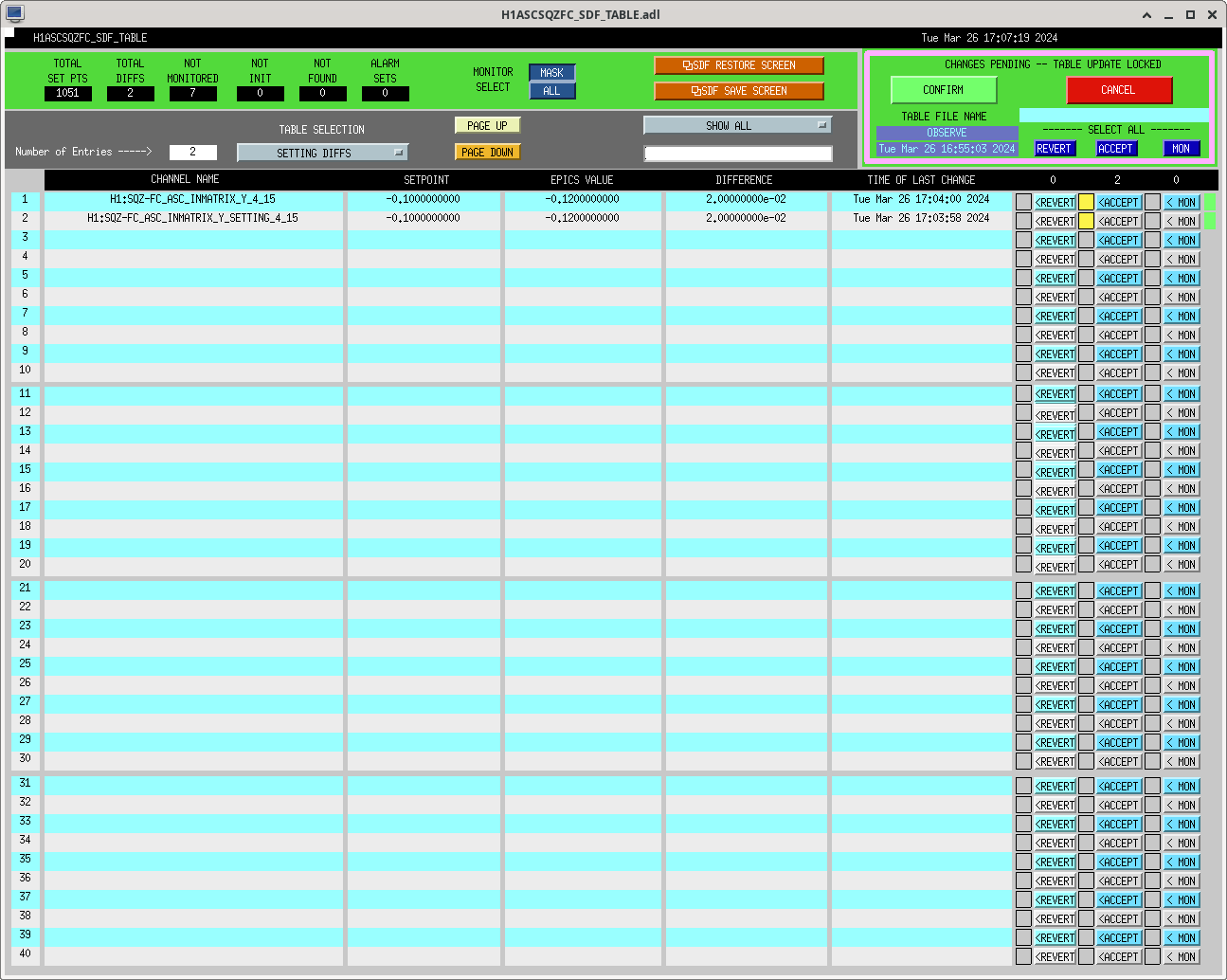Toggle the monitor checkbox for row 1

pyautogui.click(x=1152, y=202)
